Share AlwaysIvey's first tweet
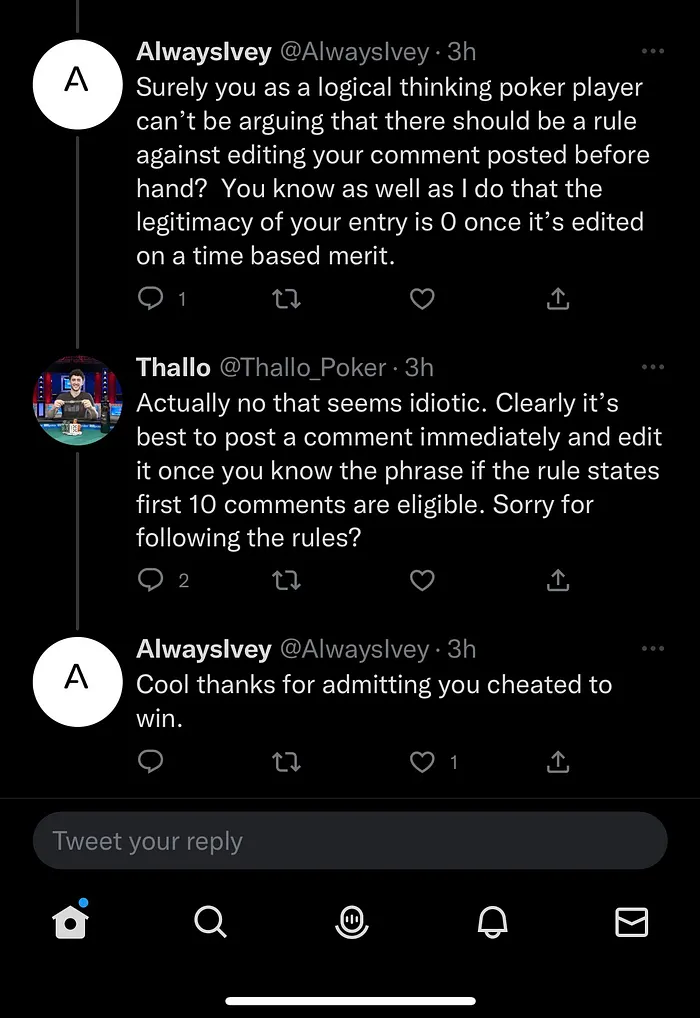Screen dimensions: 700x1018 pos(558,298)
